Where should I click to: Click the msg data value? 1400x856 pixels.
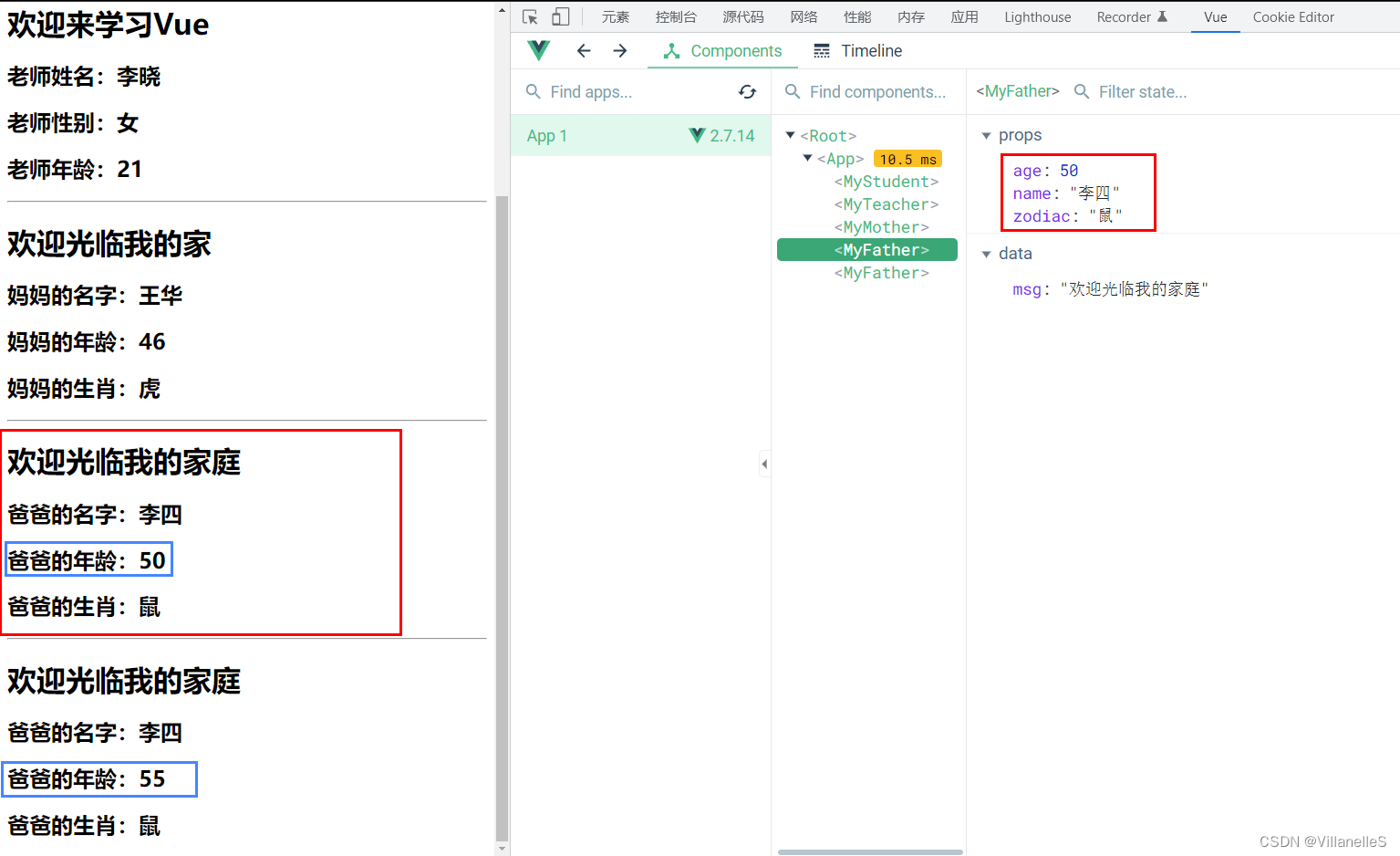(1135, 289)
